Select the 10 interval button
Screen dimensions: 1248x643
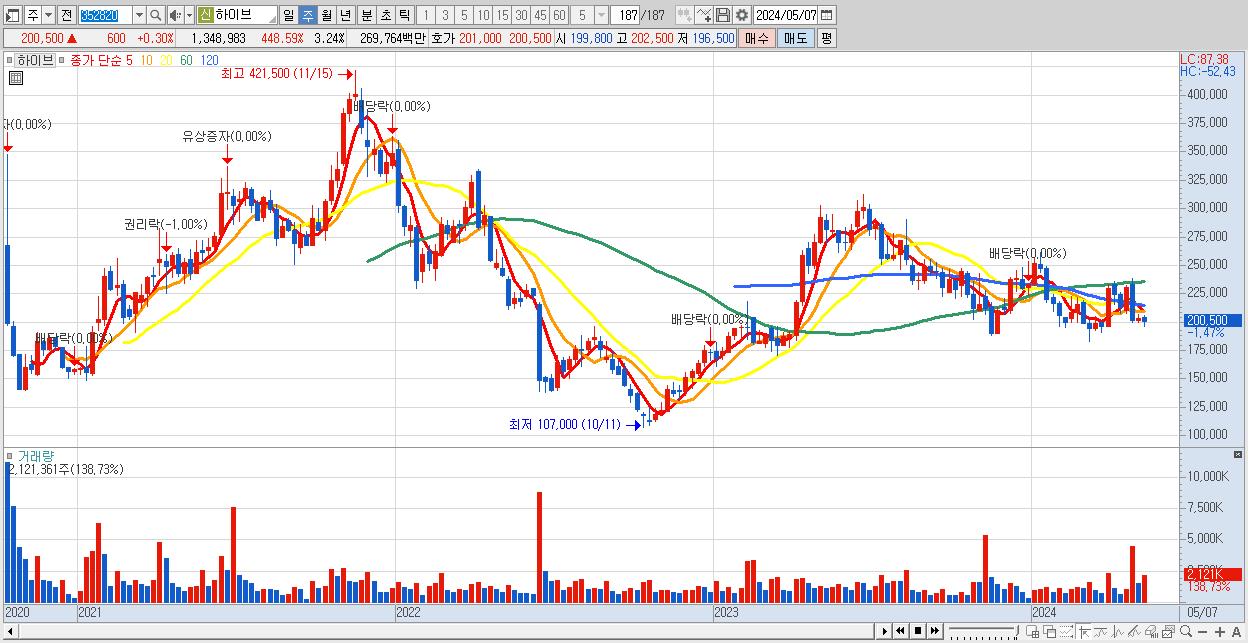[x=483, y=15]
